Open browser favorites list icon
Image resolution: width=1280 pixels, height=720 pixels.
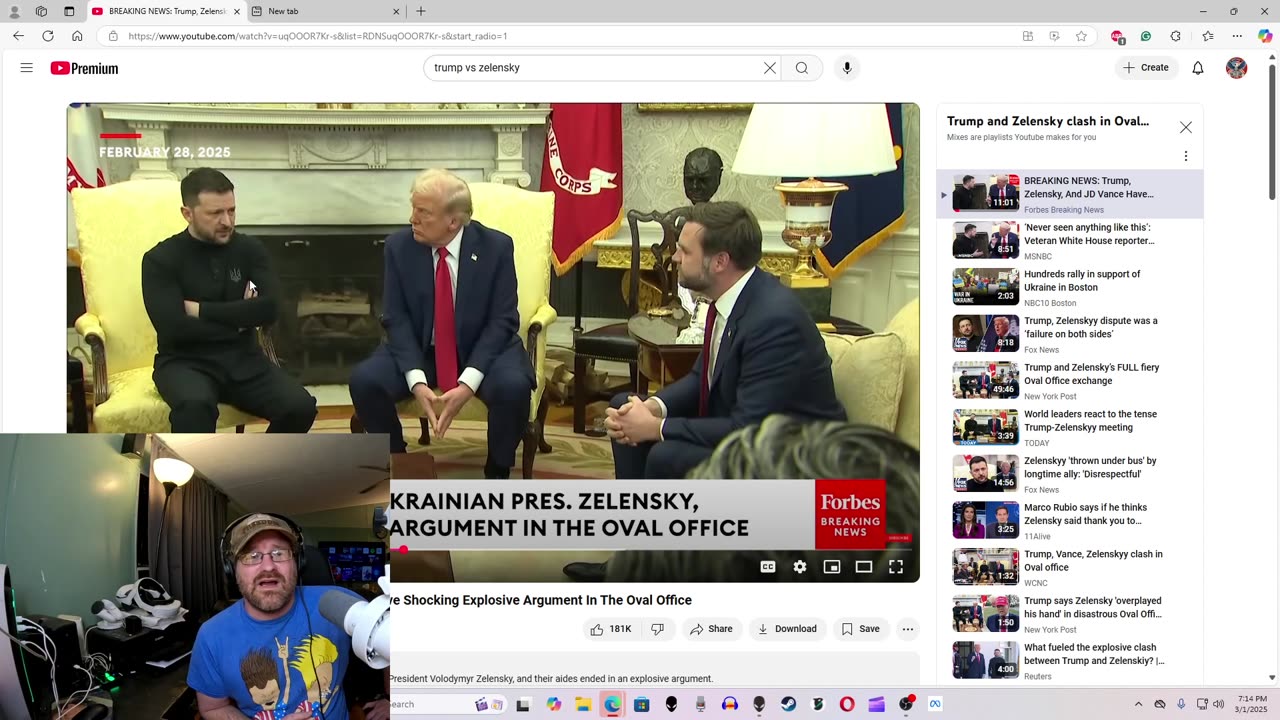coord(1208,36)
